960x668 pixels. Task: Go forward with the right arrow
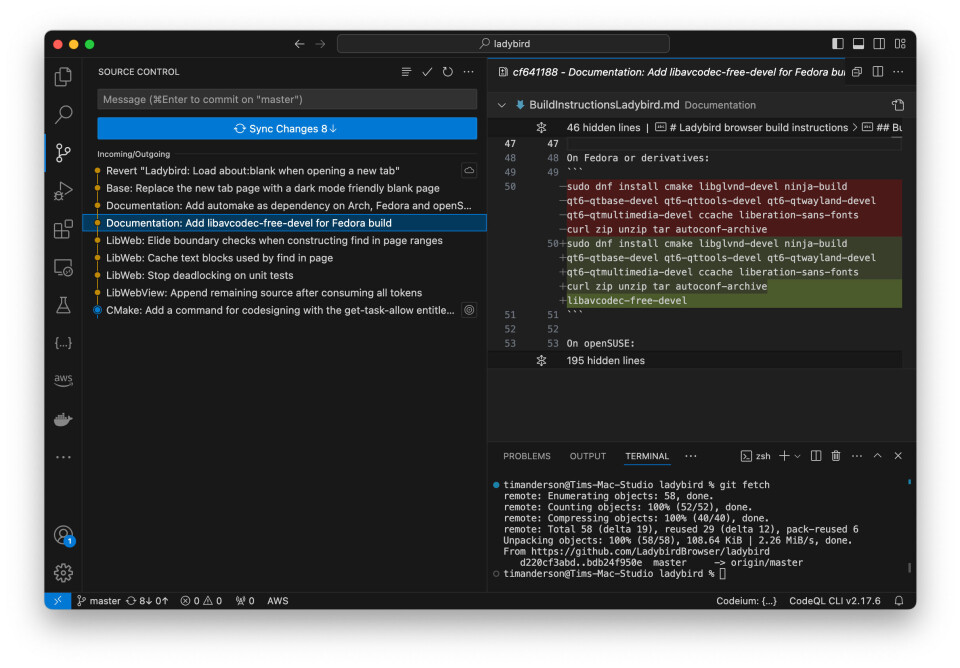320,43
